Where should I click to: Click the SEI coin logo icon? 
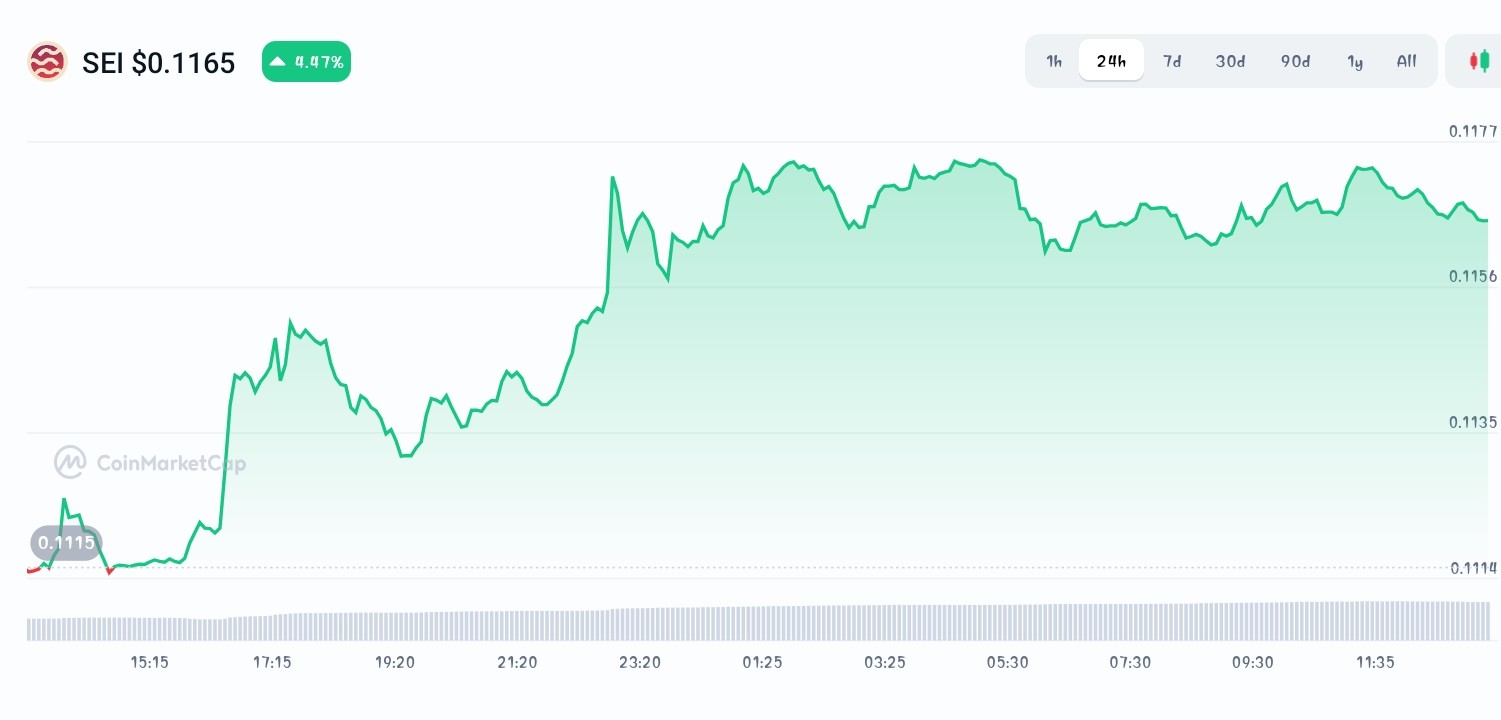coord(46,62)
